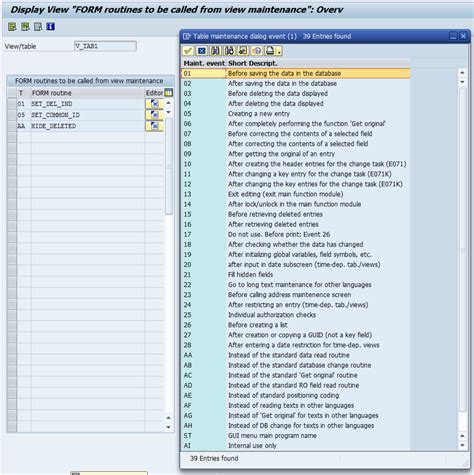Click the Find binoculars icon in dialog

(215, 51)
